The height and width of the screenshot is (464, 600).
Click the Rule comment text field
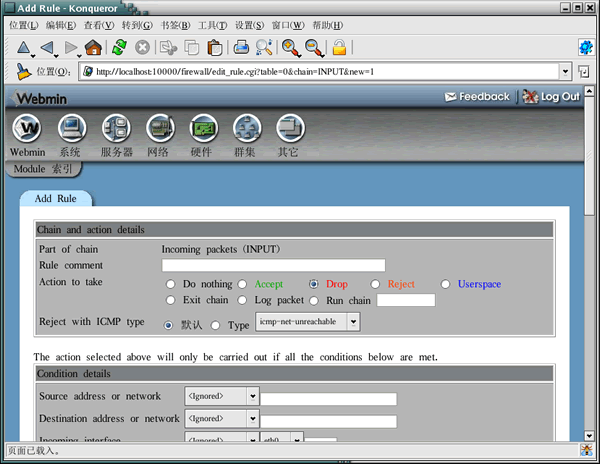tap(273, 265)
